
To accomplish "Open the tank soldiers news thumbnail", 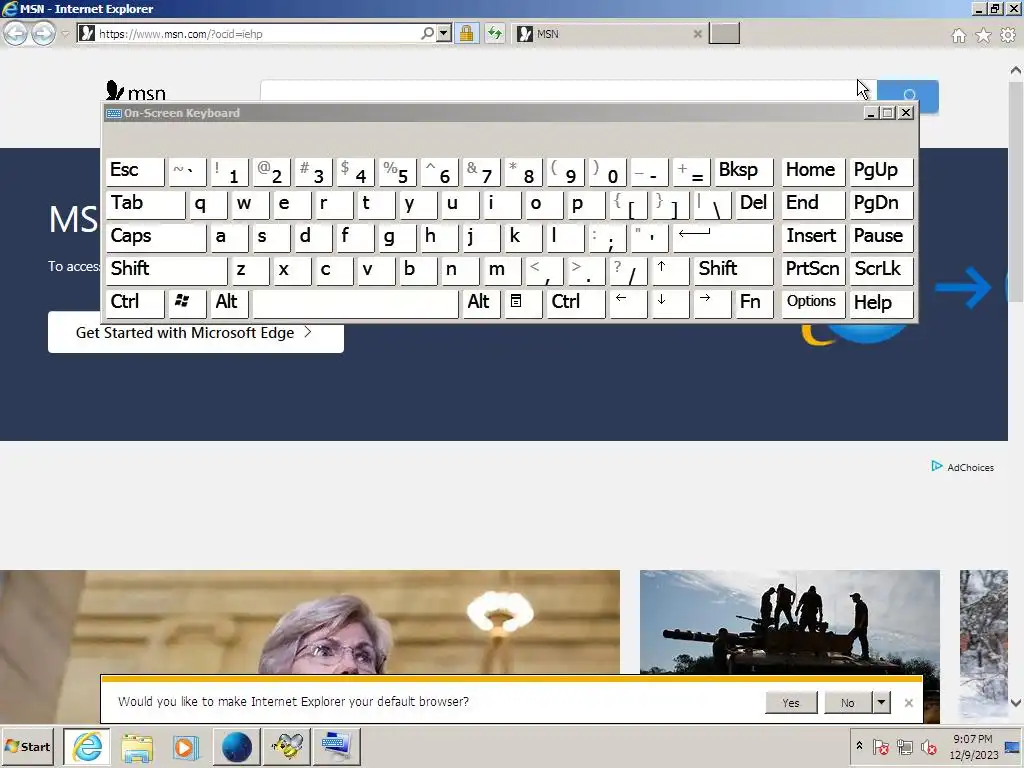I will (x=790, y=622).
